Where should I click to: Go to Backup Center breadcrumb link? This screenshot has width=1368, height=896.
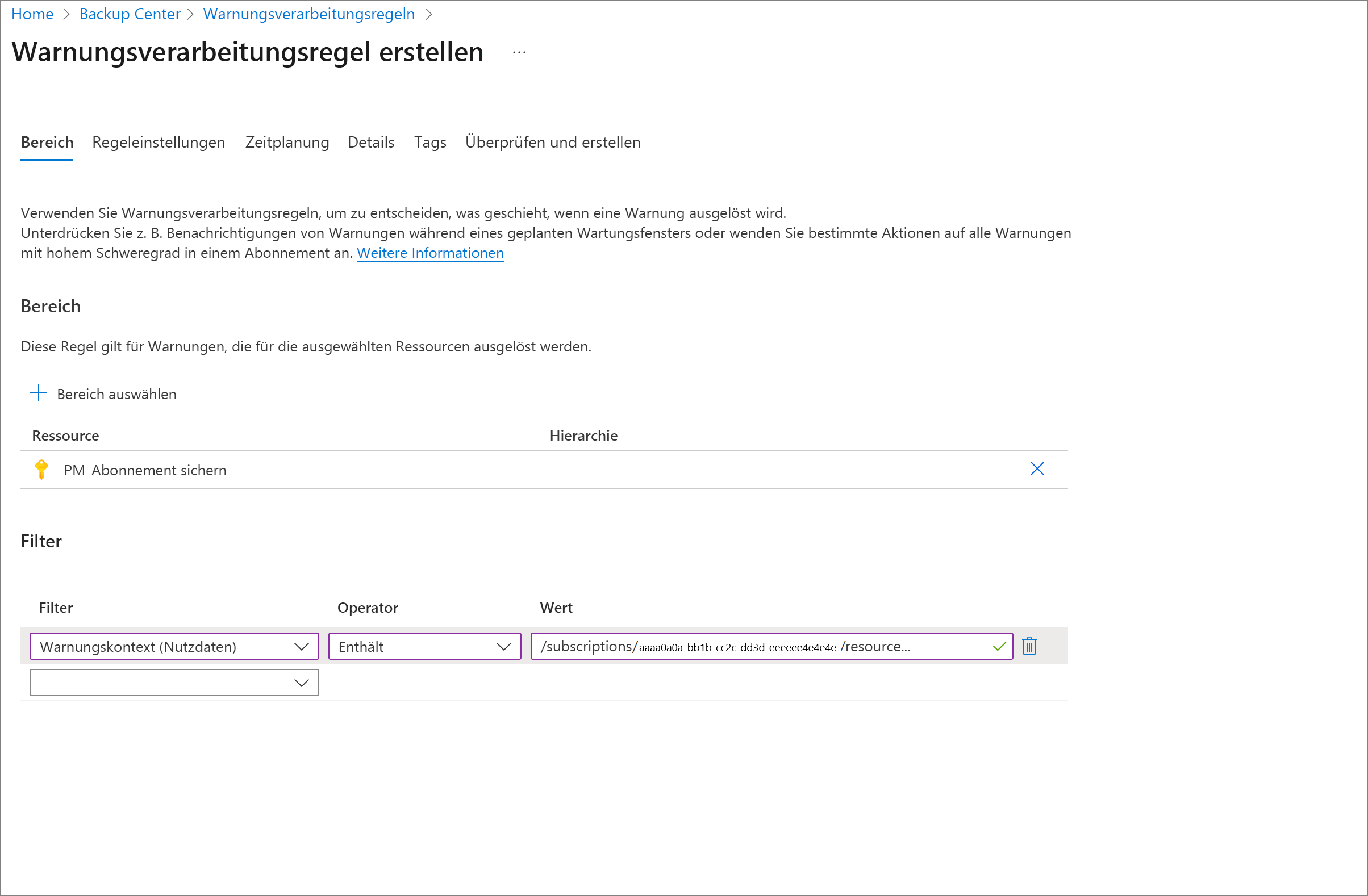point(130,14)
